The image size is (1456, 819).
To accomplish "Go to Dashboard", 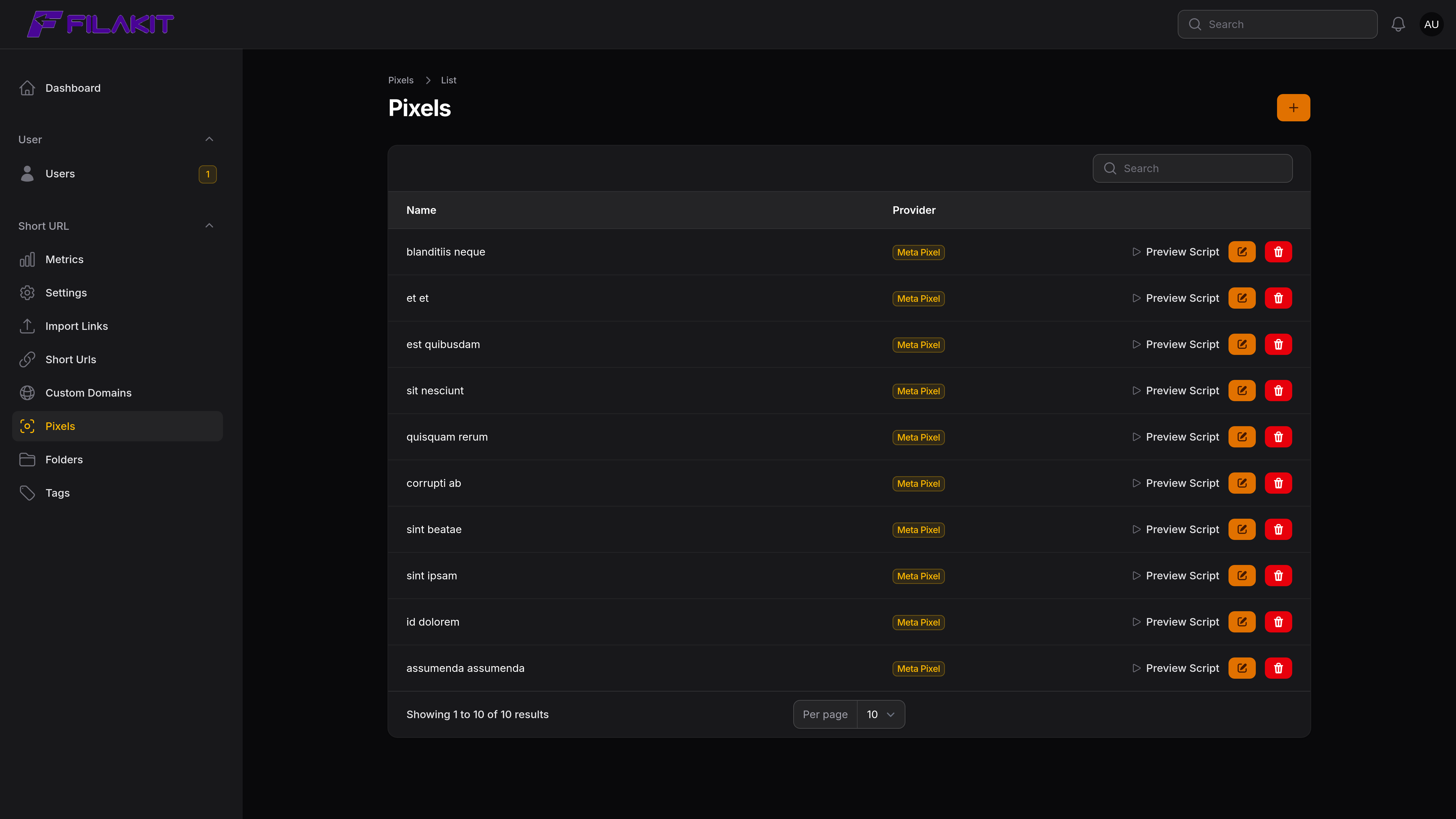I will (x=118, y=88).
